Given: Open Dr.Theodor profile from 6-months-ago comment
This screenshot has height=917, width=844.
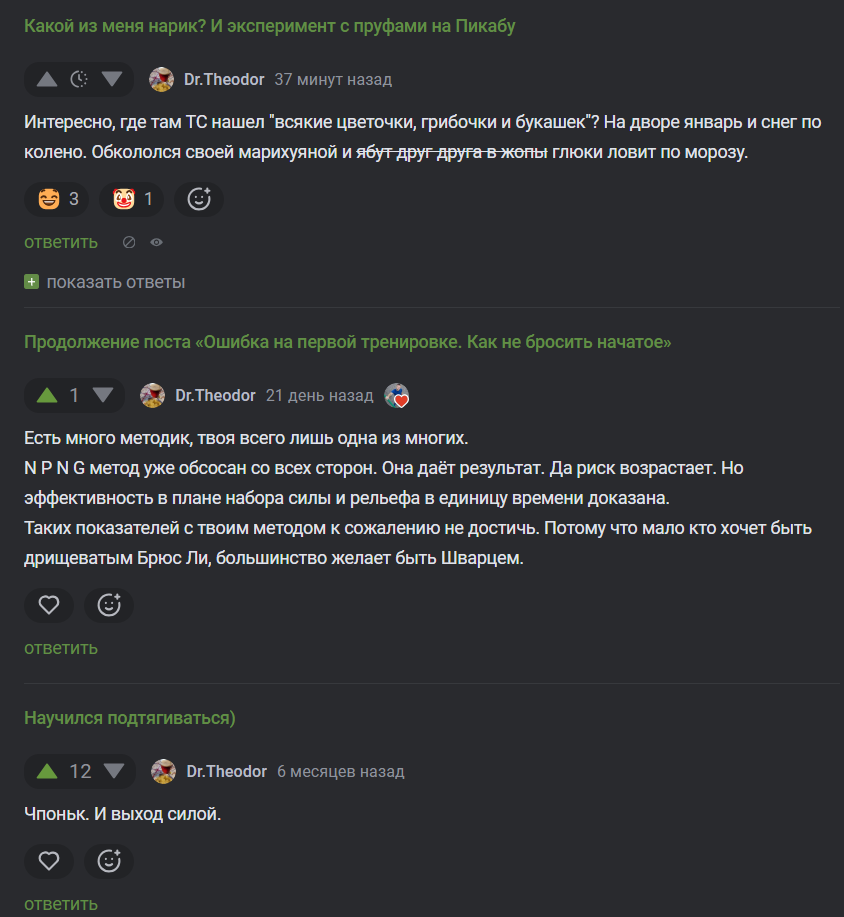Looking at the screenshot, I should coord(226,772).
